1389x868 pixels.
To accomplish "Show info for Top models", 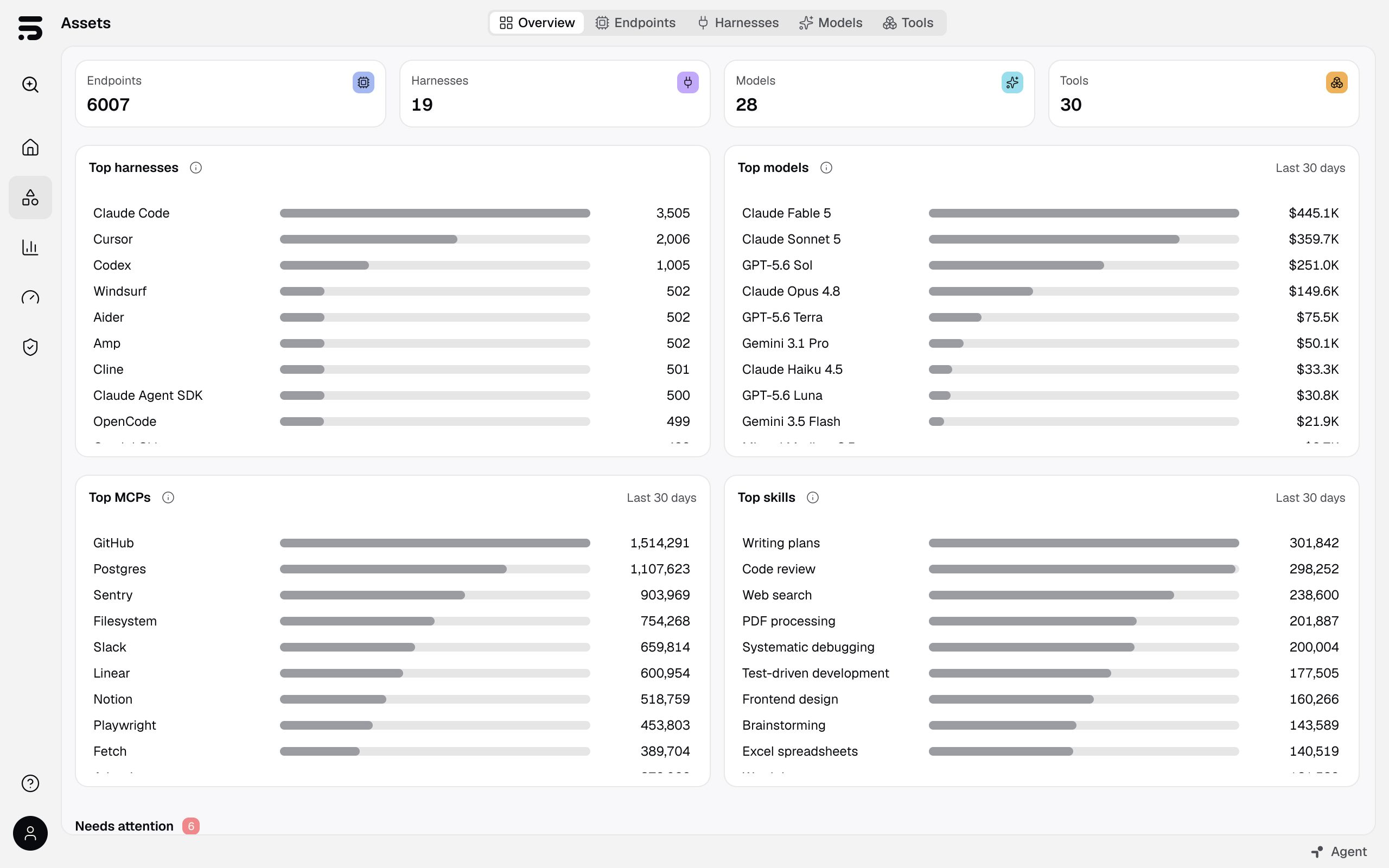I will (x=826, y=168).
